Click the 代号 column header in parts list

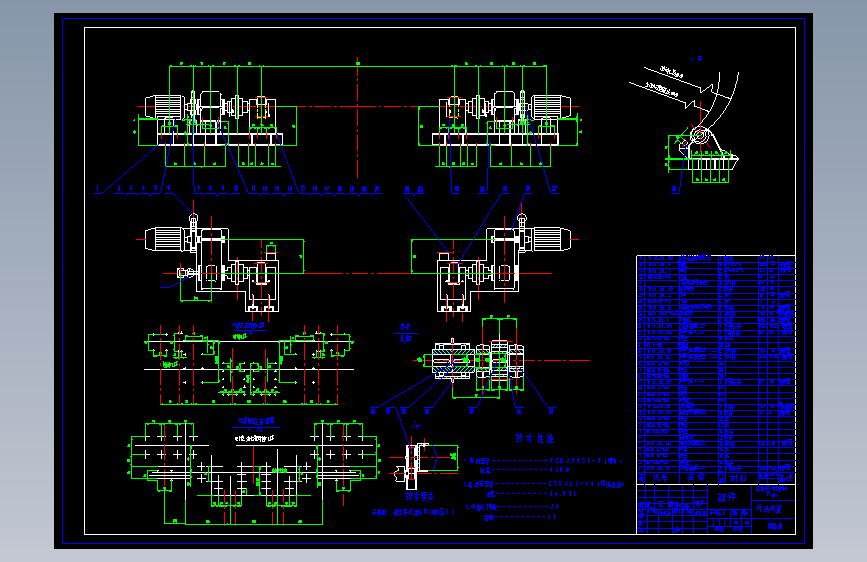click(x=660, y=477)
